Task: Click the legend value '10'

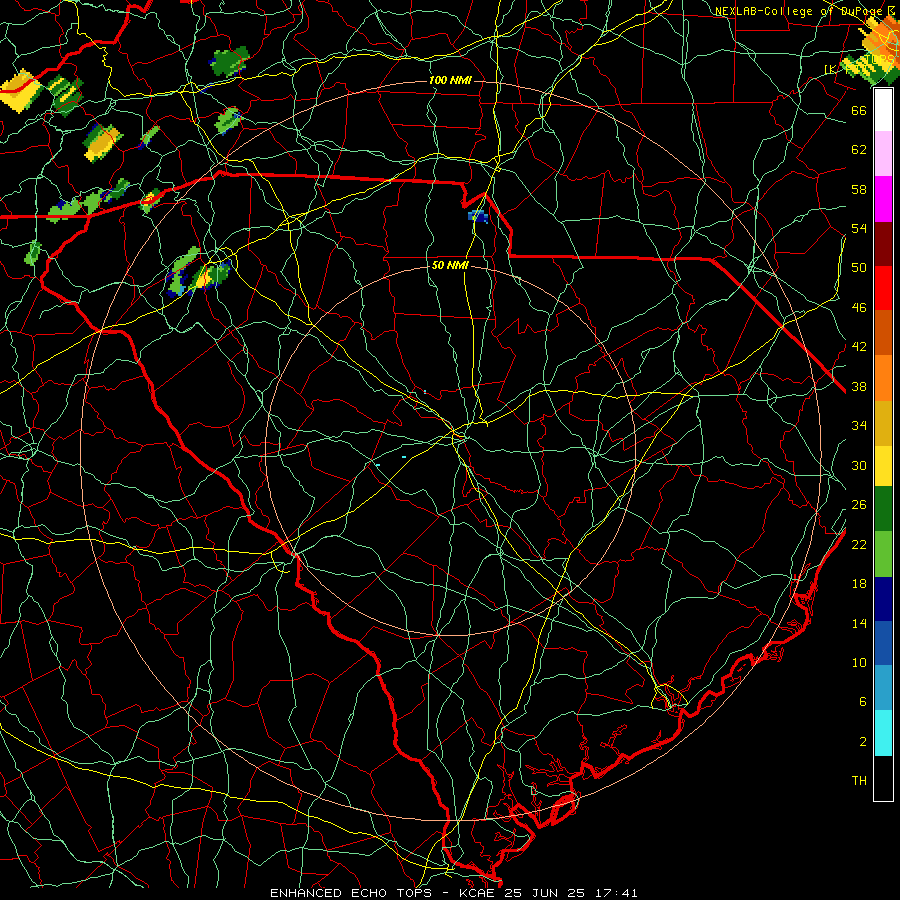Action: tap(859, 662)
